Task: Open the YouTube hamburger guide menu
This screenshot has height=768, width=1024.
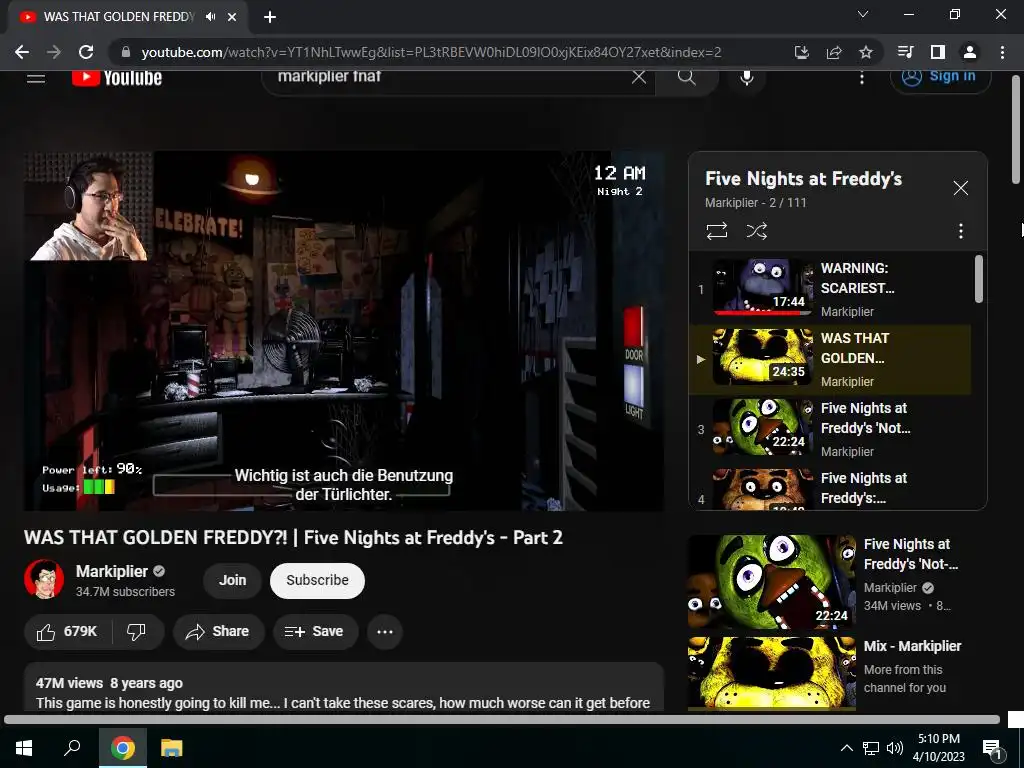Action: point(36,78)
